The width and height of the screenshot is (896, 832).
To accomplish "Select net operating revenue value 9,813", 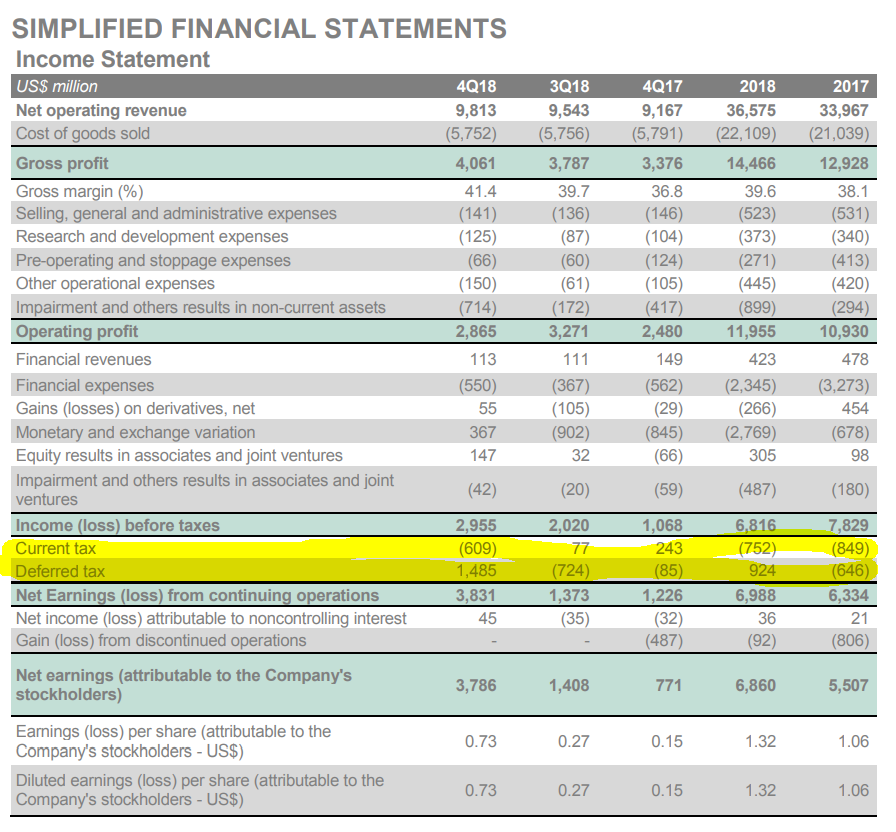I will pyautogui.click(x=476, y=110).
